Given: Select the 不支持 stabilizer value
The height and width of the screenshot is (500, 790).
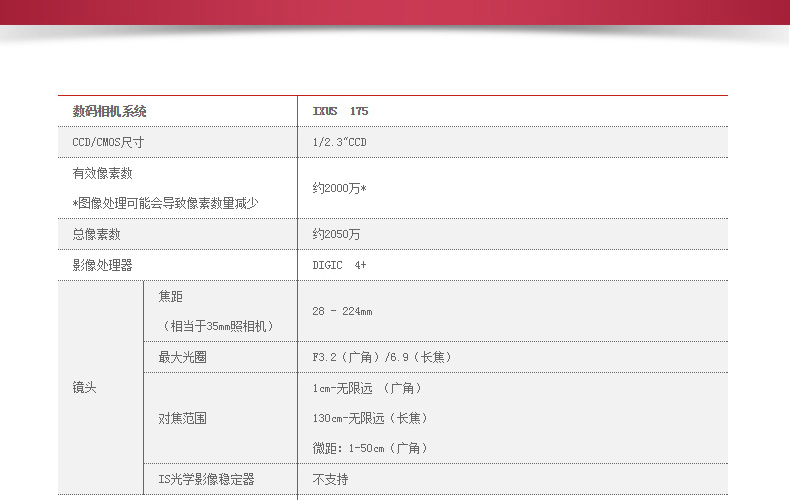Looking at the screenshot, I should click(330, 479).
